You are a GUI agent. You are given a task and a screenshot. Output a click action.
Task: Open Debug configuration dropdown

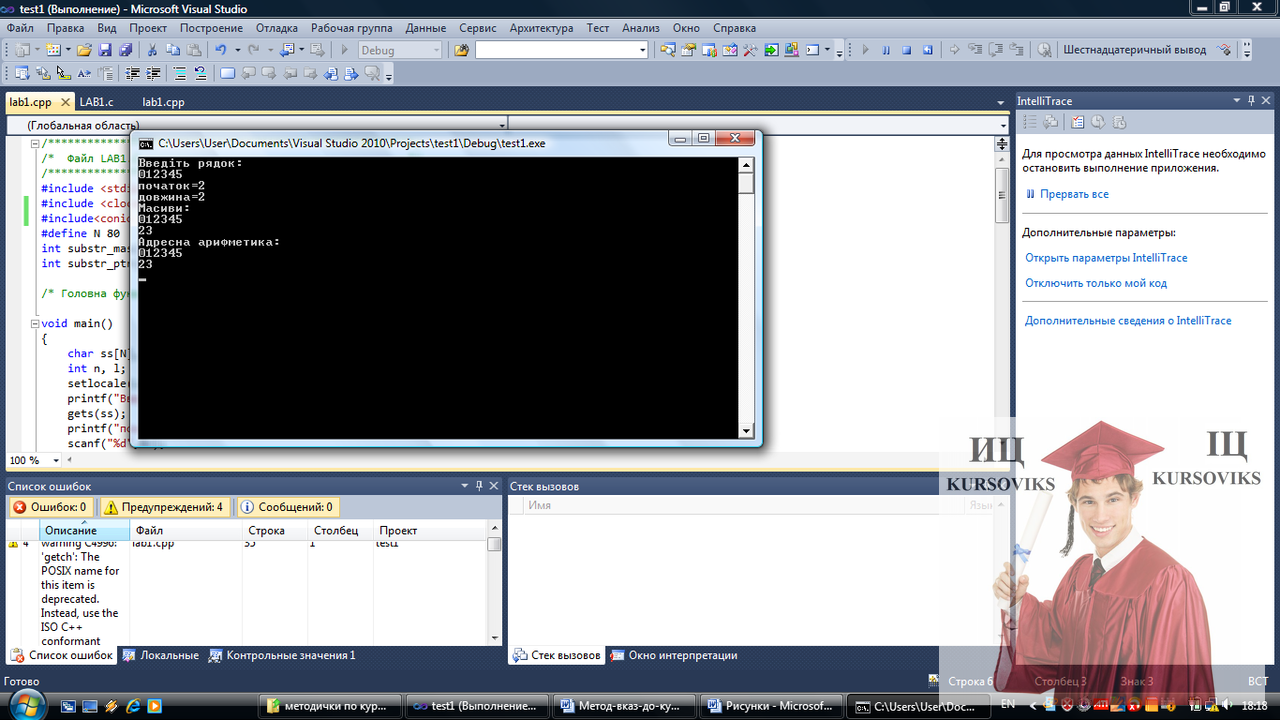(435, 50)
